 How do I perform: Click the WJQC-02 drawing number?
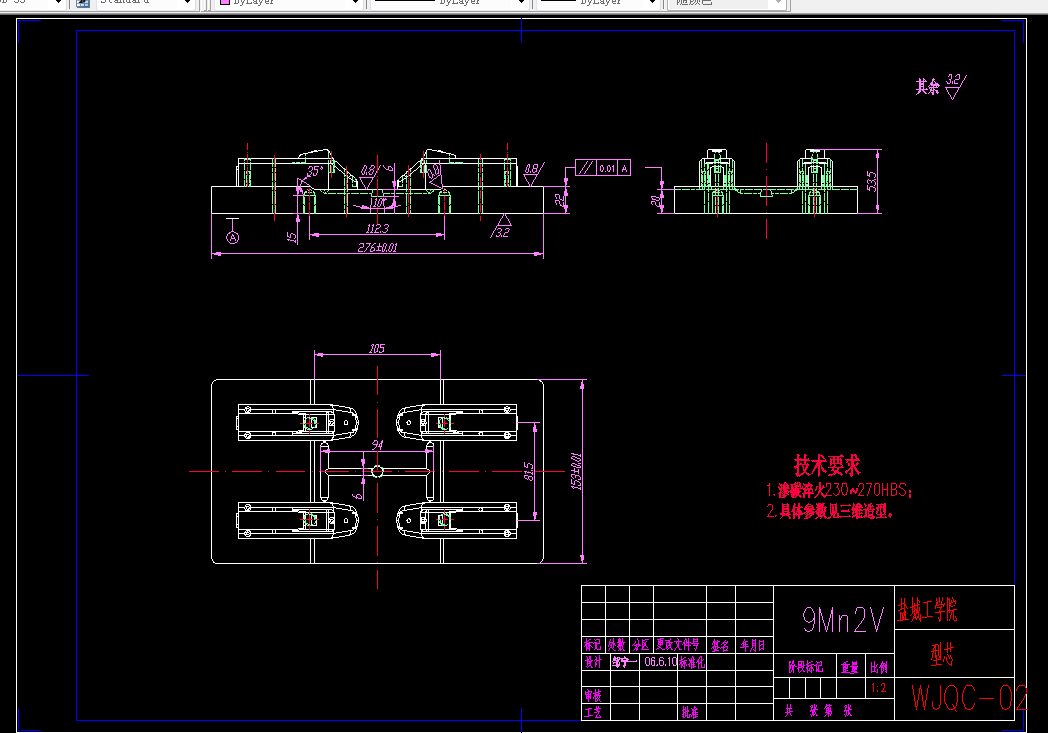coord(968,698)
